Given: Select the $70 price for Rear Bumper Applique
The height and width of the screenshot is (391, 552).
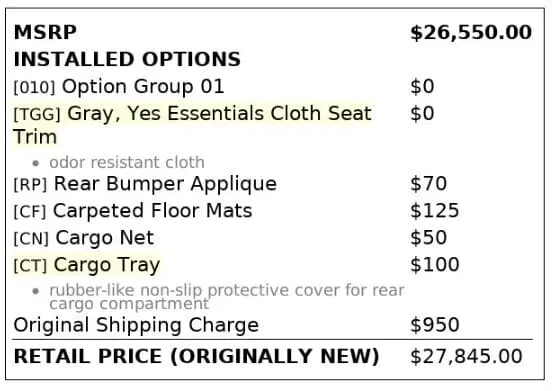Looking at the screenshot, I should (428, 184).
